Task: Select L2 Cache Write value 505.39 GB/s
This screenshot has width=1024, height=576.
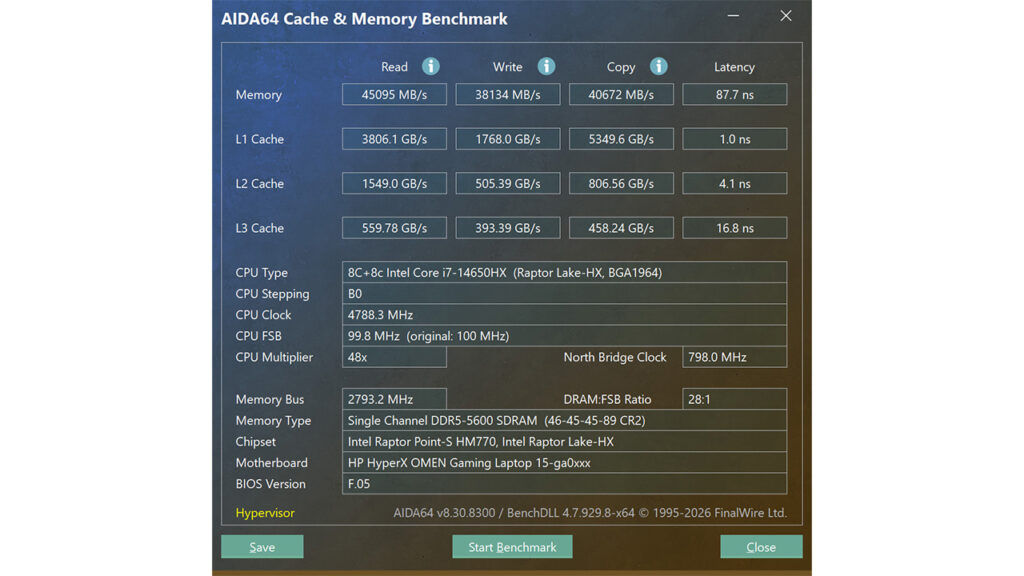Action: pyautogui.click(x=507, y=183)
